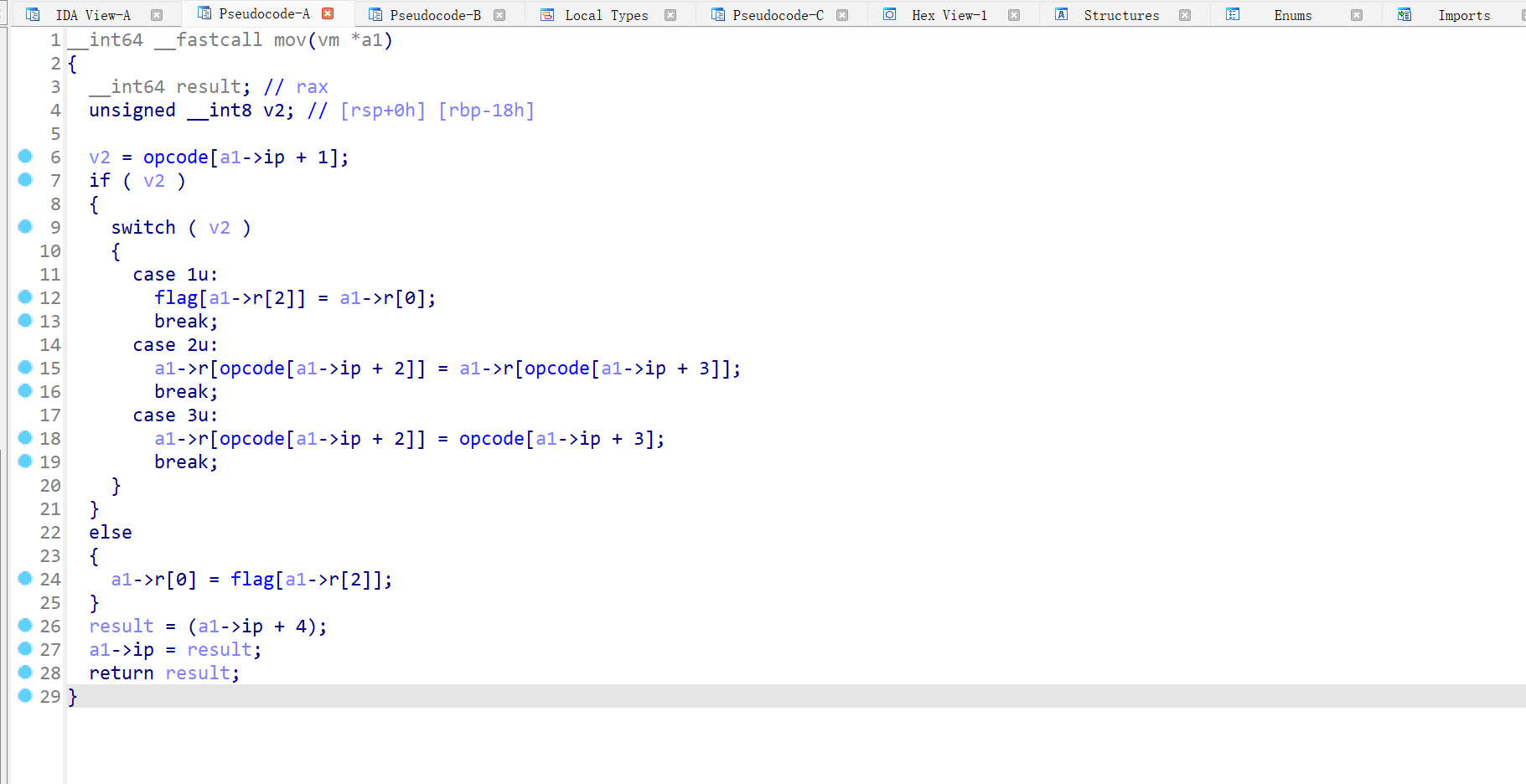The height and width of the screenshot is (784, 1526).
Task: Switch to the Pseudocode-B tab
Action: [435, 15]
